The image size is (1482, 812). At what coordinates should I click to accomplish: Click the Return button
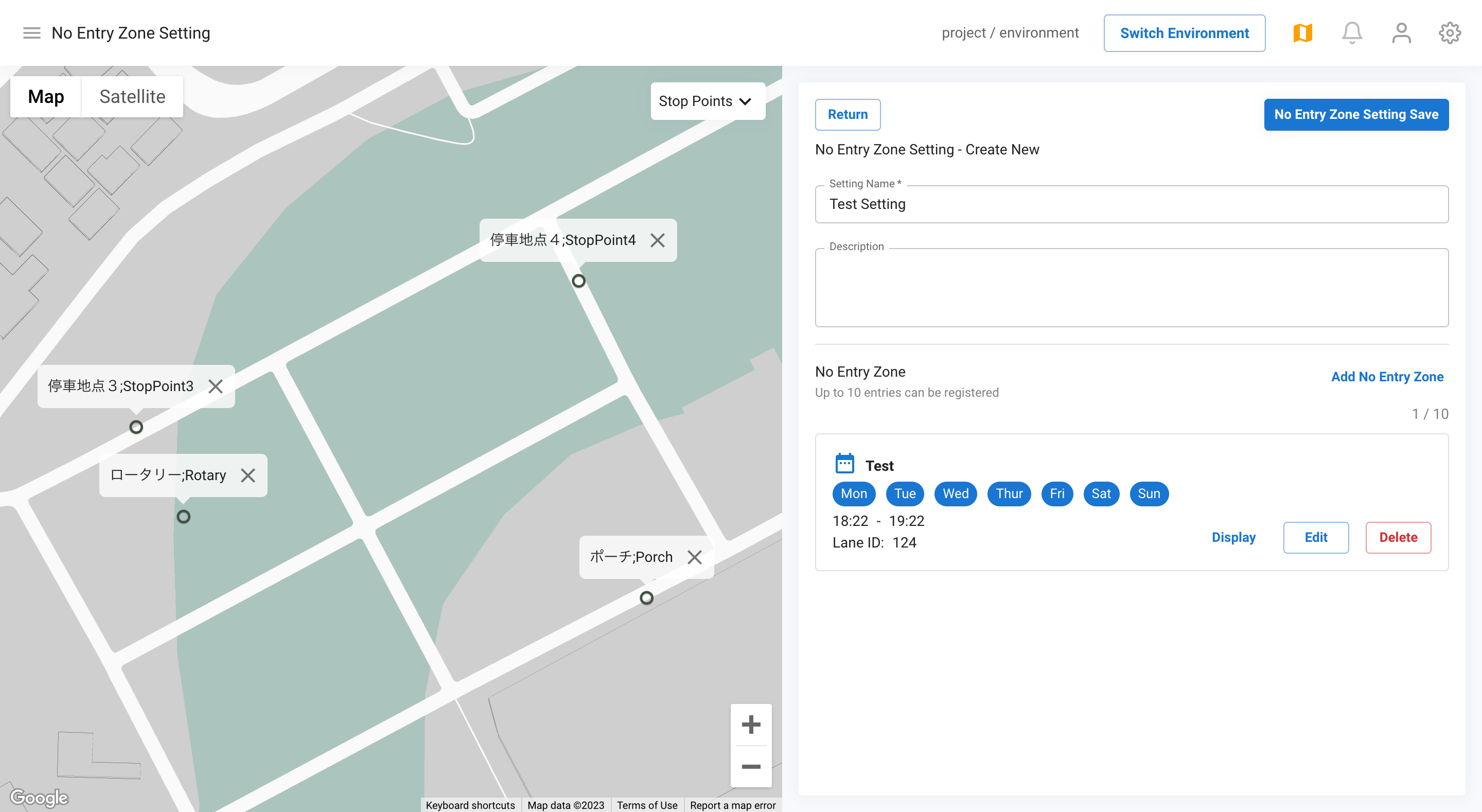click(x=848, y=115)
